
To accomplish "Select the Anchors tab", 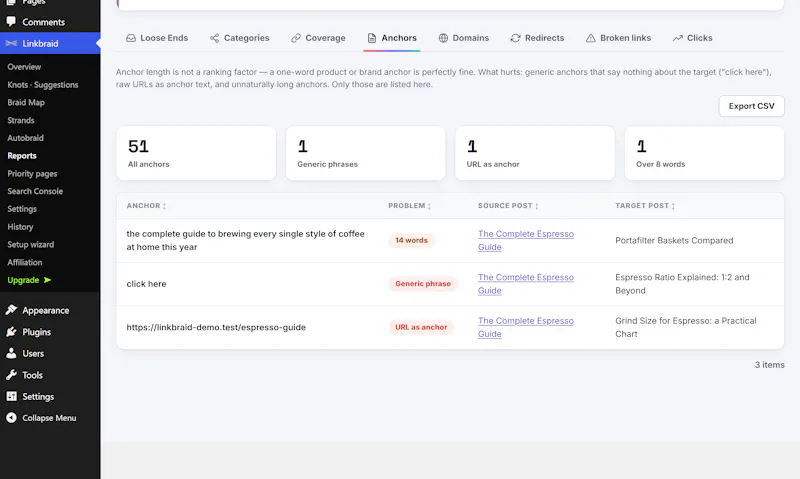I will click(x=392, y=38).
